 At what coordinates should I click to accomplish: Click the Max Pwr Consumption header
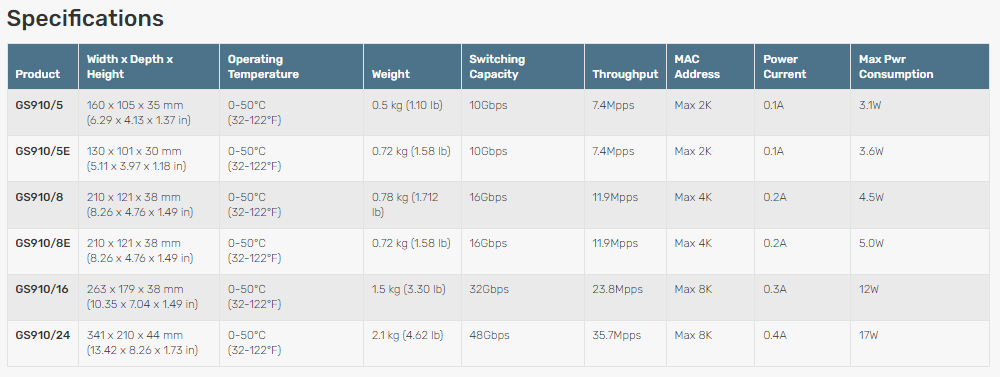point(896,66)
